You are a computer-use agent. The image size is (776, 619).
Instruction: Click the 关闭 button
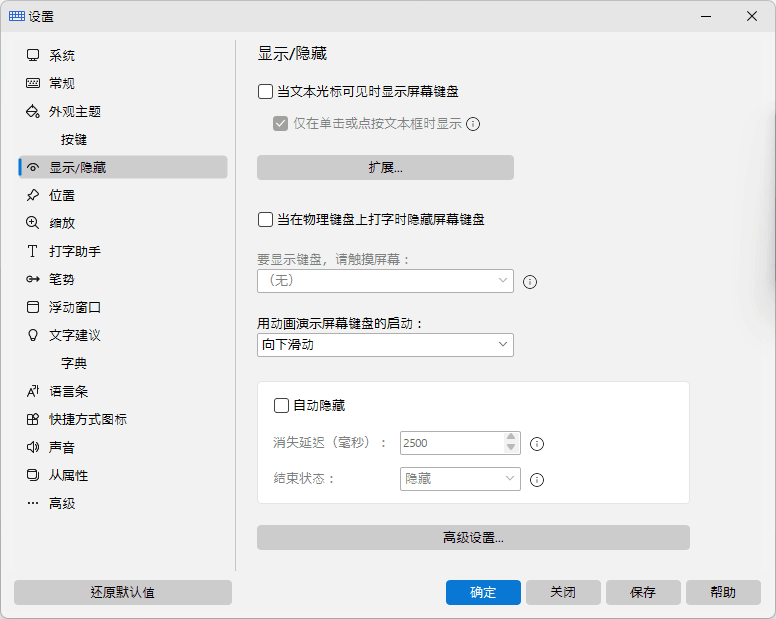coord(563,592)
